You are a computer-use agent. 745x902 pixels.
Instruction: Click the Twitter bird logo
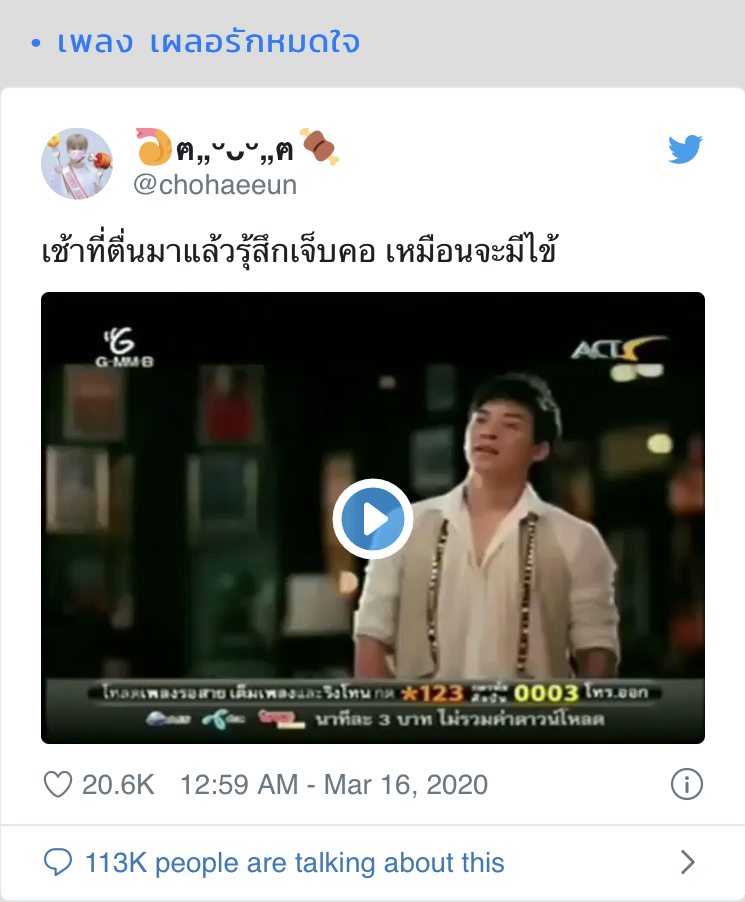[685, 149]
